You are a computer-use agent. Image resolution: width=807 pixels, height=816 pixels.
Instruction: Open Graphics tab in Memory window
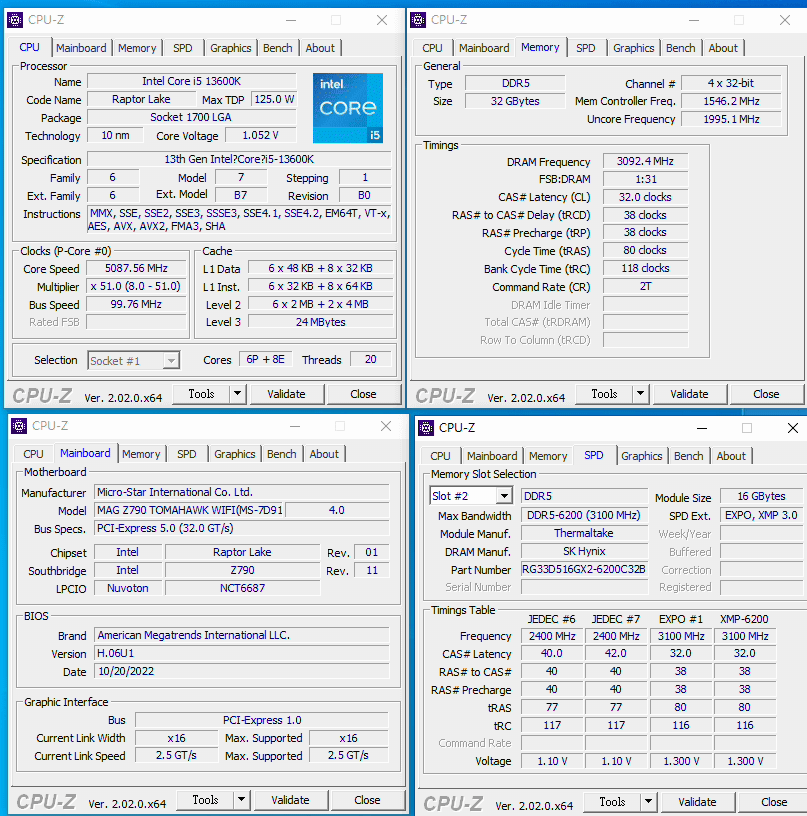pyautogui.click(x=633, y=48)
